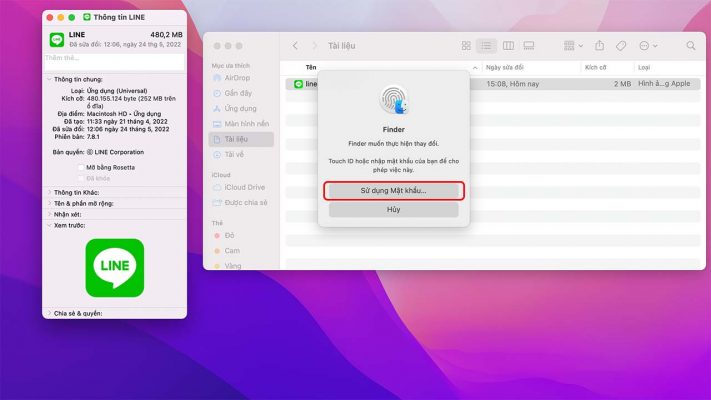Expand the Nhận xét section
This screenshot has width=711, height=400.
tap(49, 214)
